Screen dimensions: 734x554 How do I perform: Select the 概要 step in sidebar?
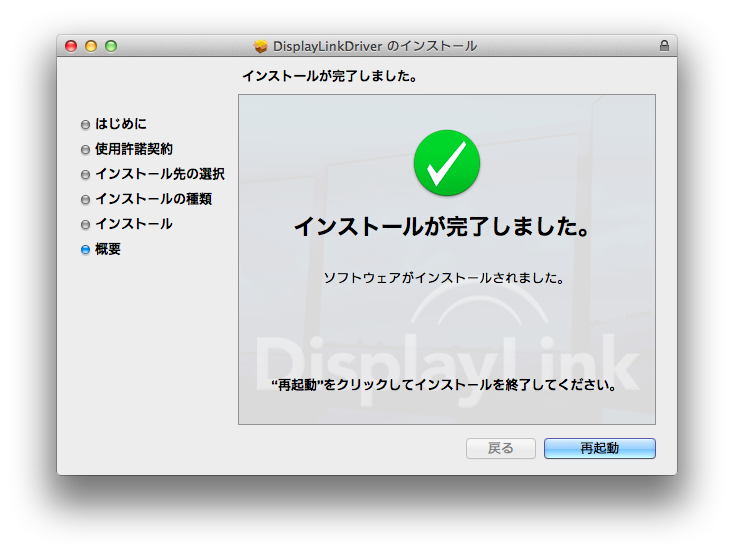tap(108, 249)
